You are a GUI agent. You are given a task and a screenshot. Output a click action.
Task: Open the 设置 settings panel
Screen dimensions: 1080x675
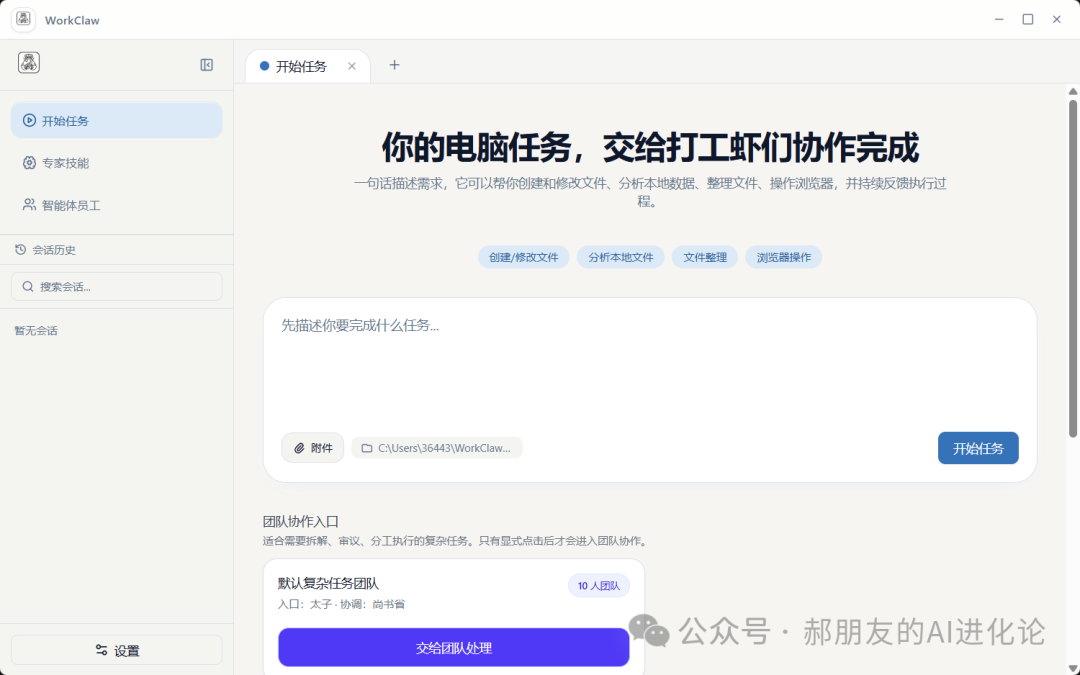(x=116, y=649)
